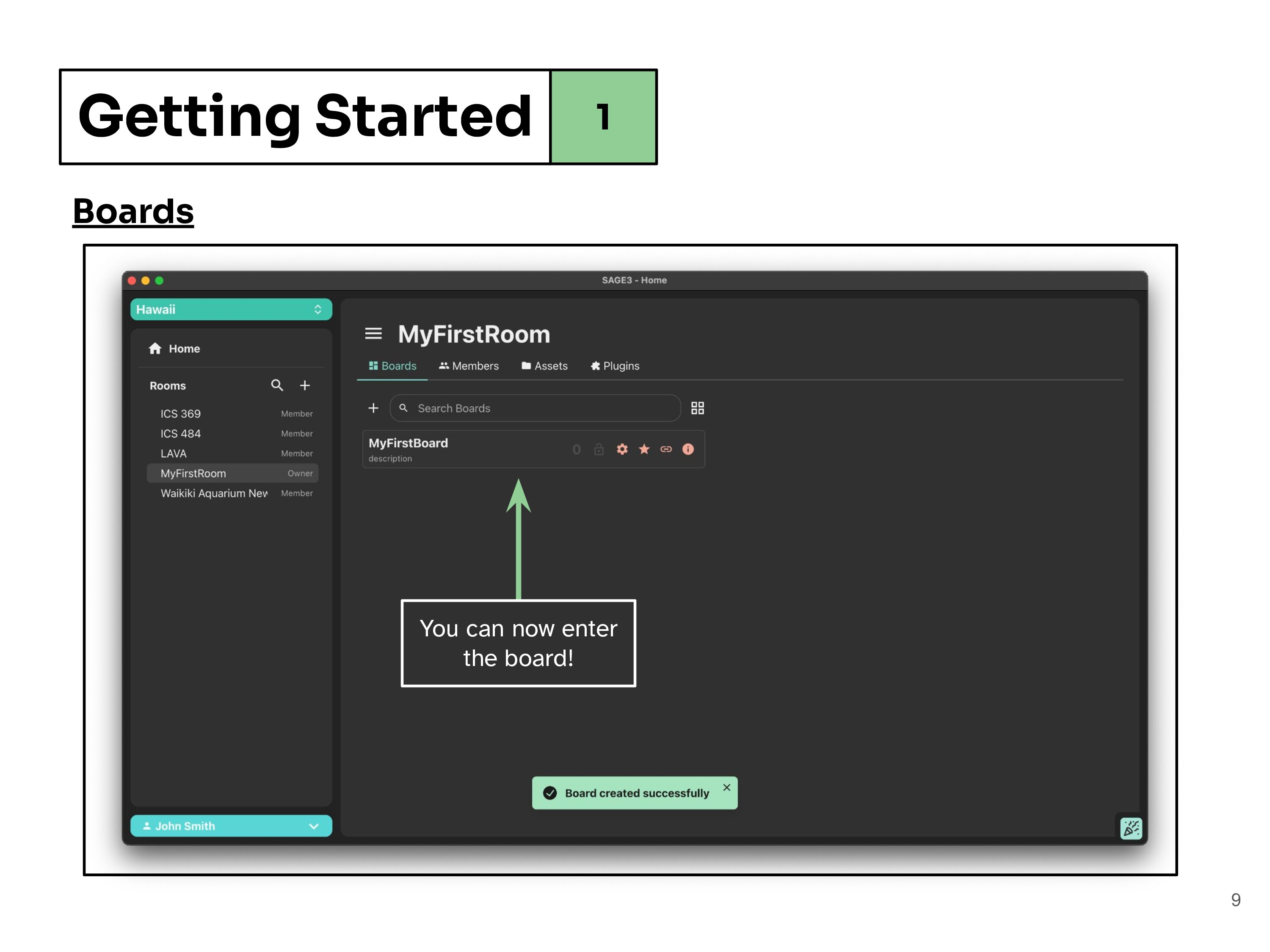Open board settings with the gear icon

click(x=622, y=449)
